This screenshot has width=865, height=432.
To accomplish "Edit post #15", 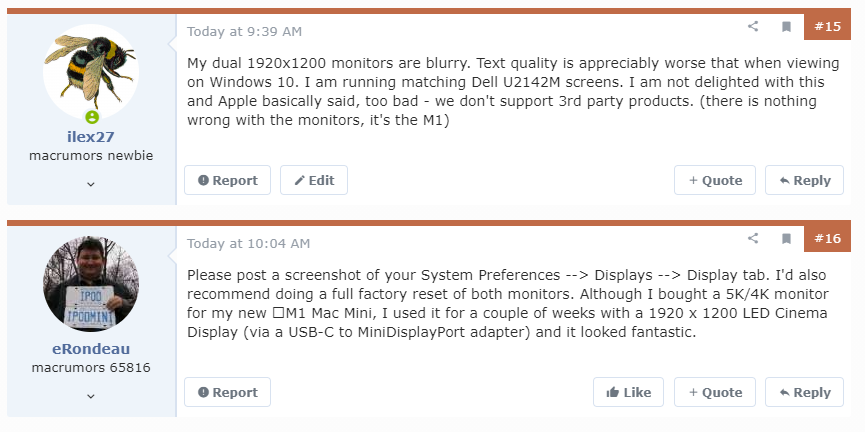I will click(314, 180).
